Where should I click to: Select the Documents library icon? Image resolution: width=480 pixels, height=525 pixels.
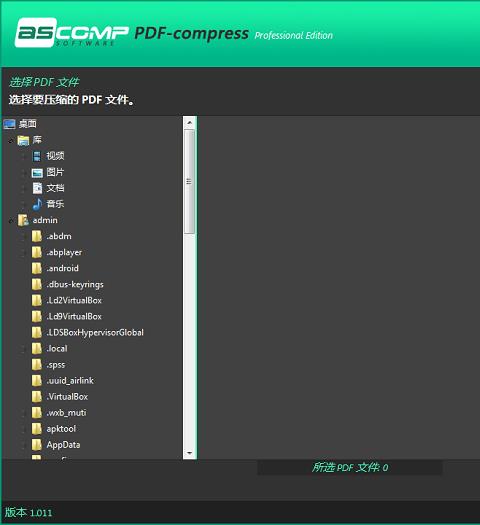pos(37,188)
